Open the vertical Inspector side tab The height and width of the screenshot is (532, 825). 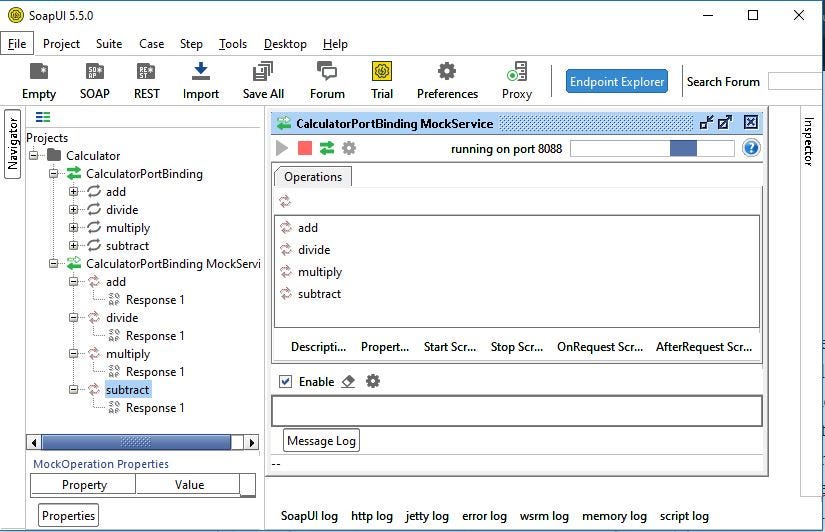(809, 141)
